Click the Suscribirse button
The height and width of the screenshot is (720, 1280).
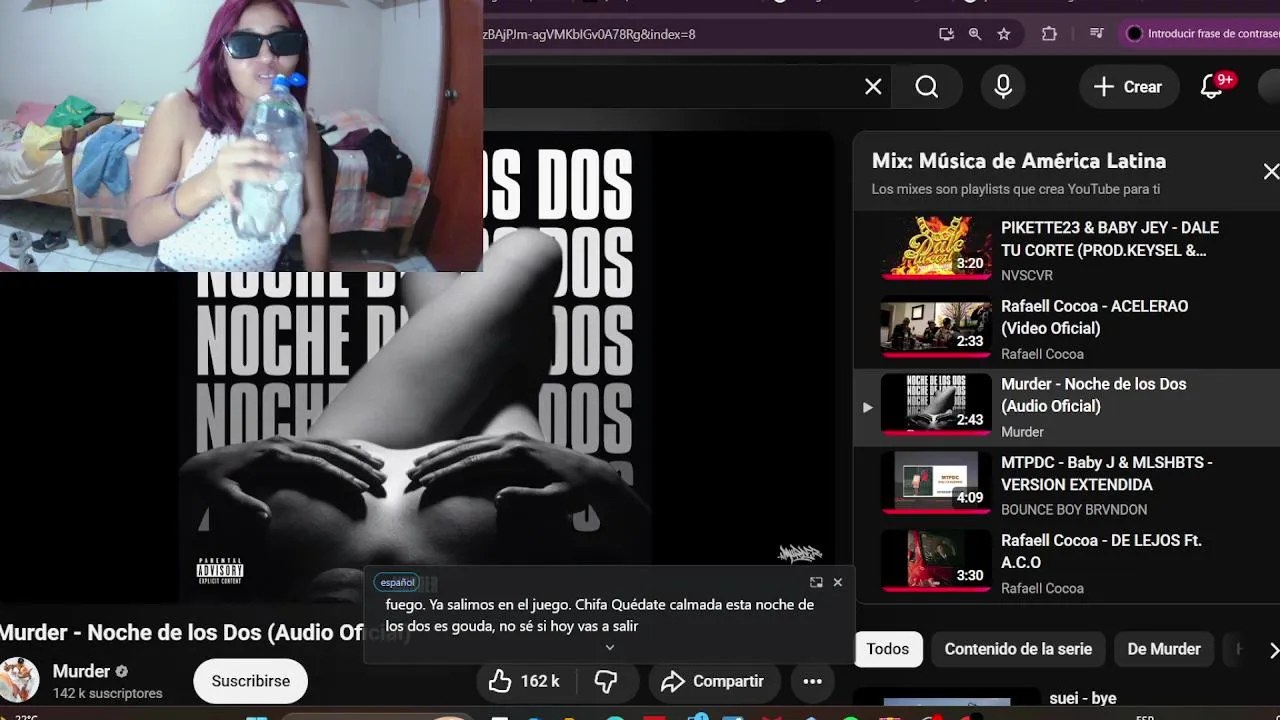point(251,681)
